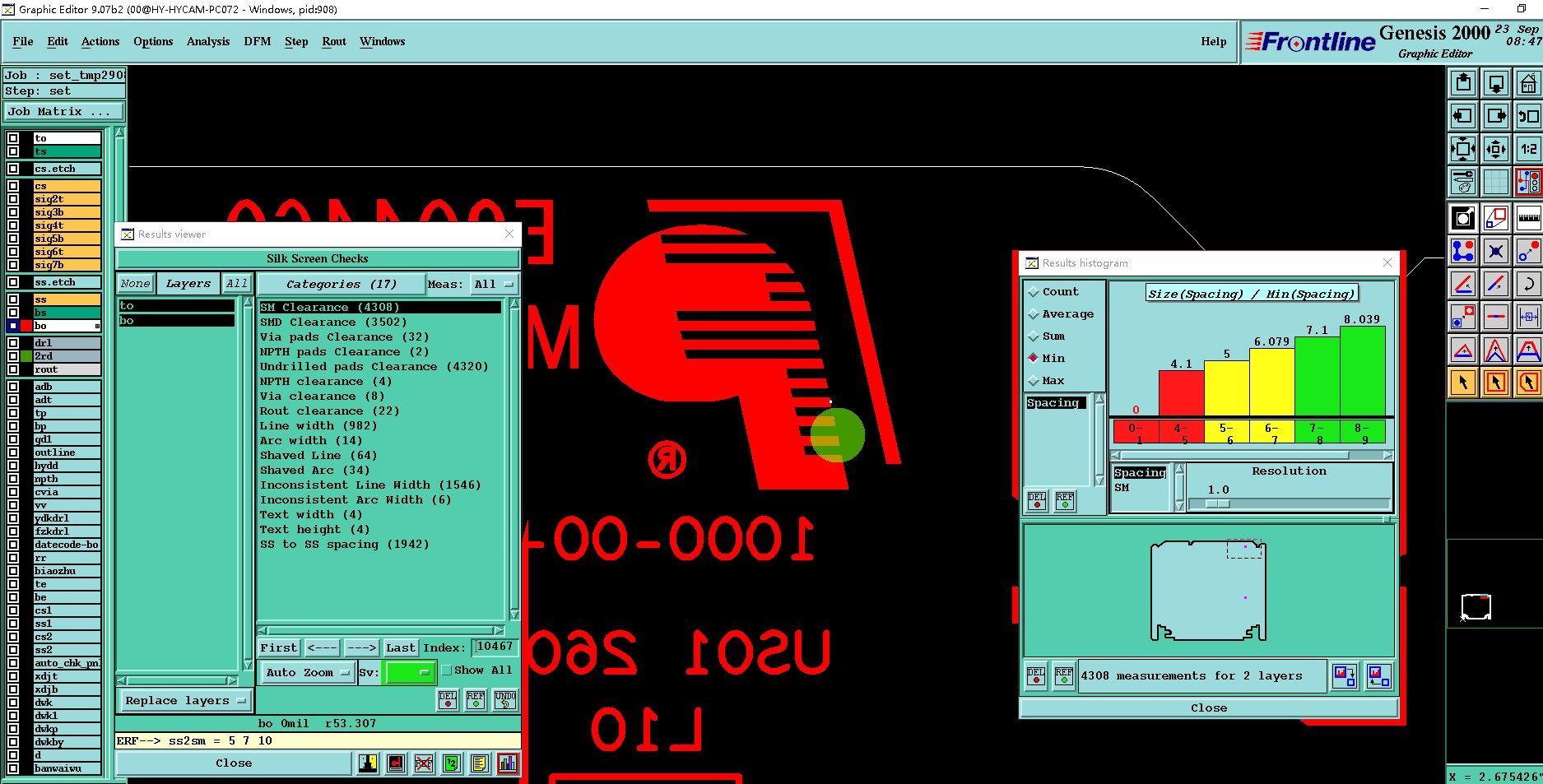The width and height of the screenshot is (1543, 784).
Task: Click histogram range bar right scroll arrow
Action: tap(1387, 455)
